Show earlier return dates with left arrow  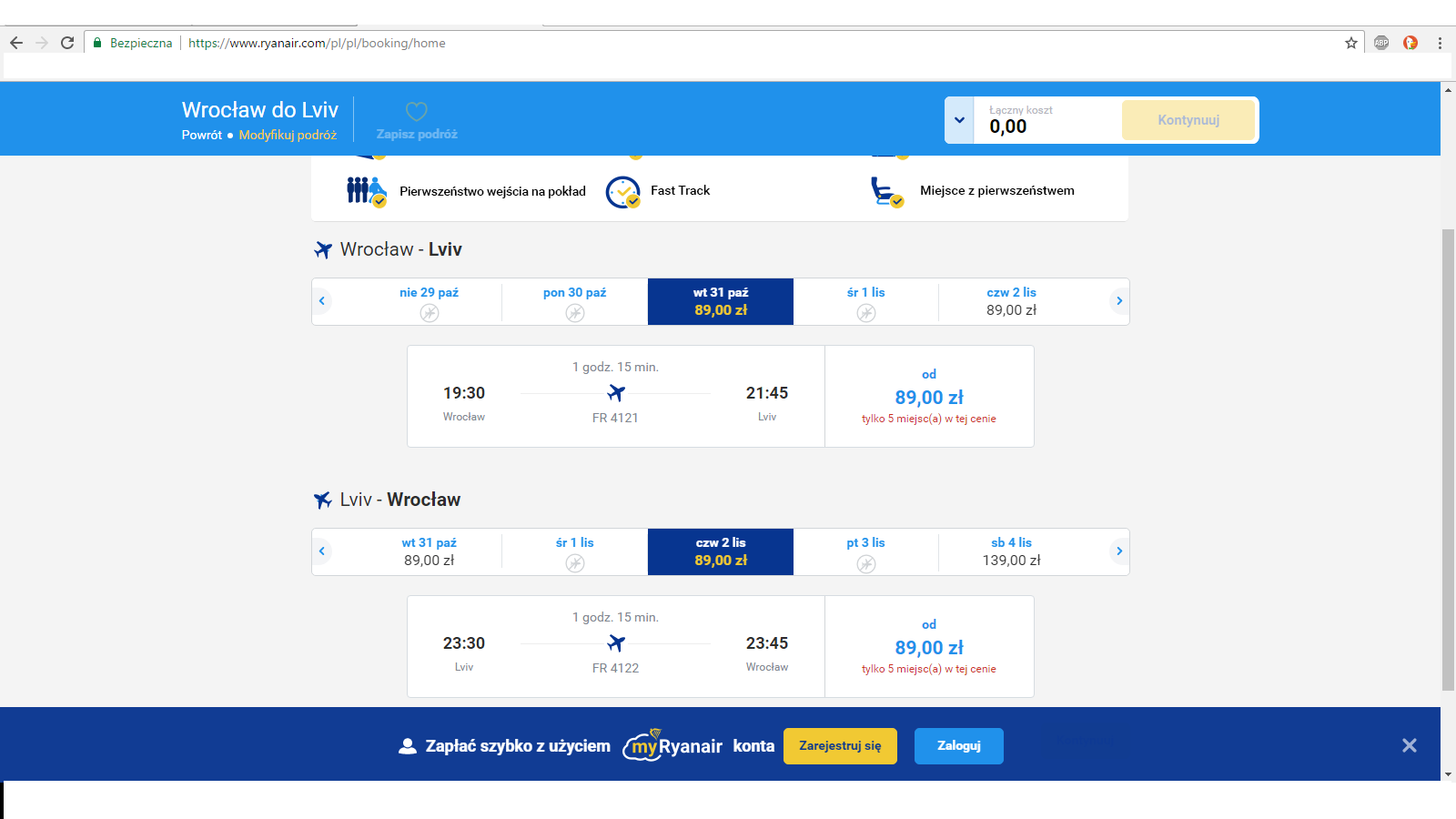coord(321,551)
